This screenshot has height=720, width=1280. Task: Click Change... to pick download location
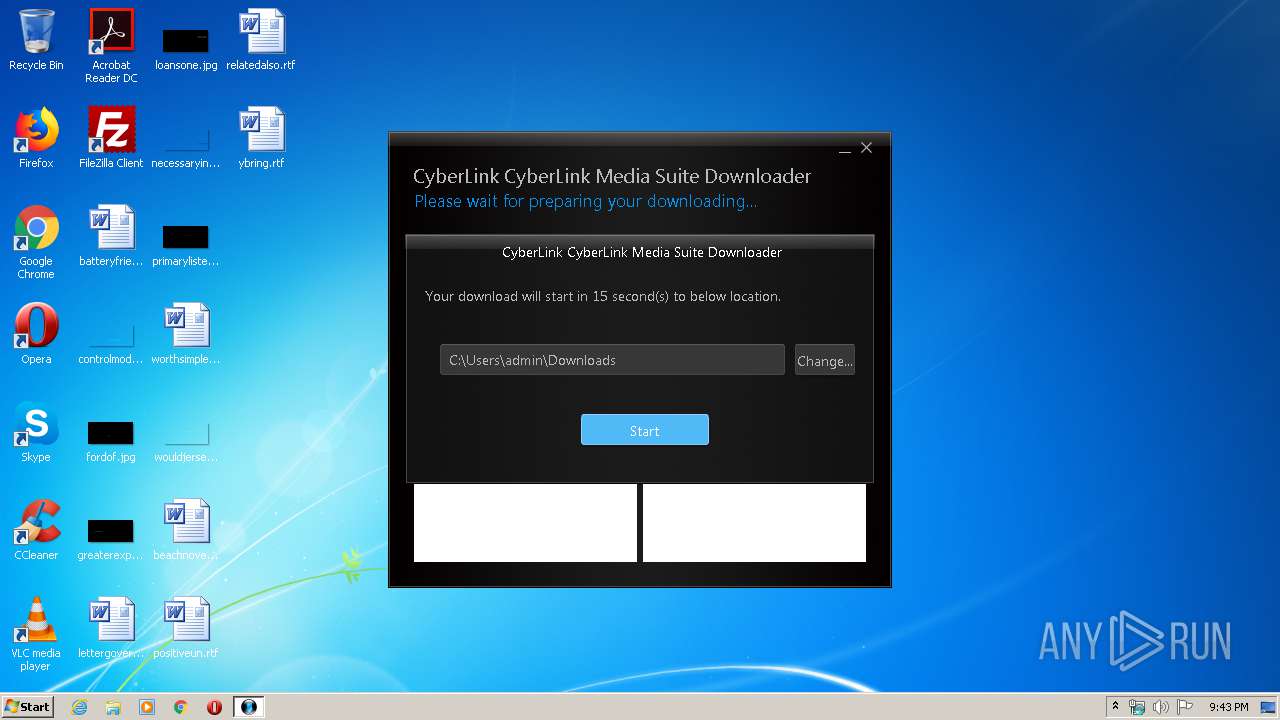[x=825, y=360]
